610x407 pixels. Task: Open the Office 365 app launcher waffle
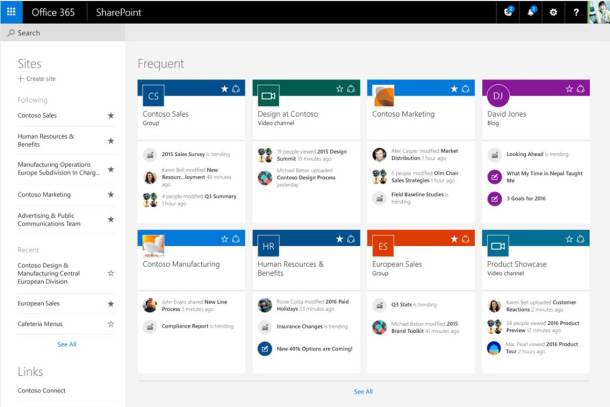coord(11,12)
